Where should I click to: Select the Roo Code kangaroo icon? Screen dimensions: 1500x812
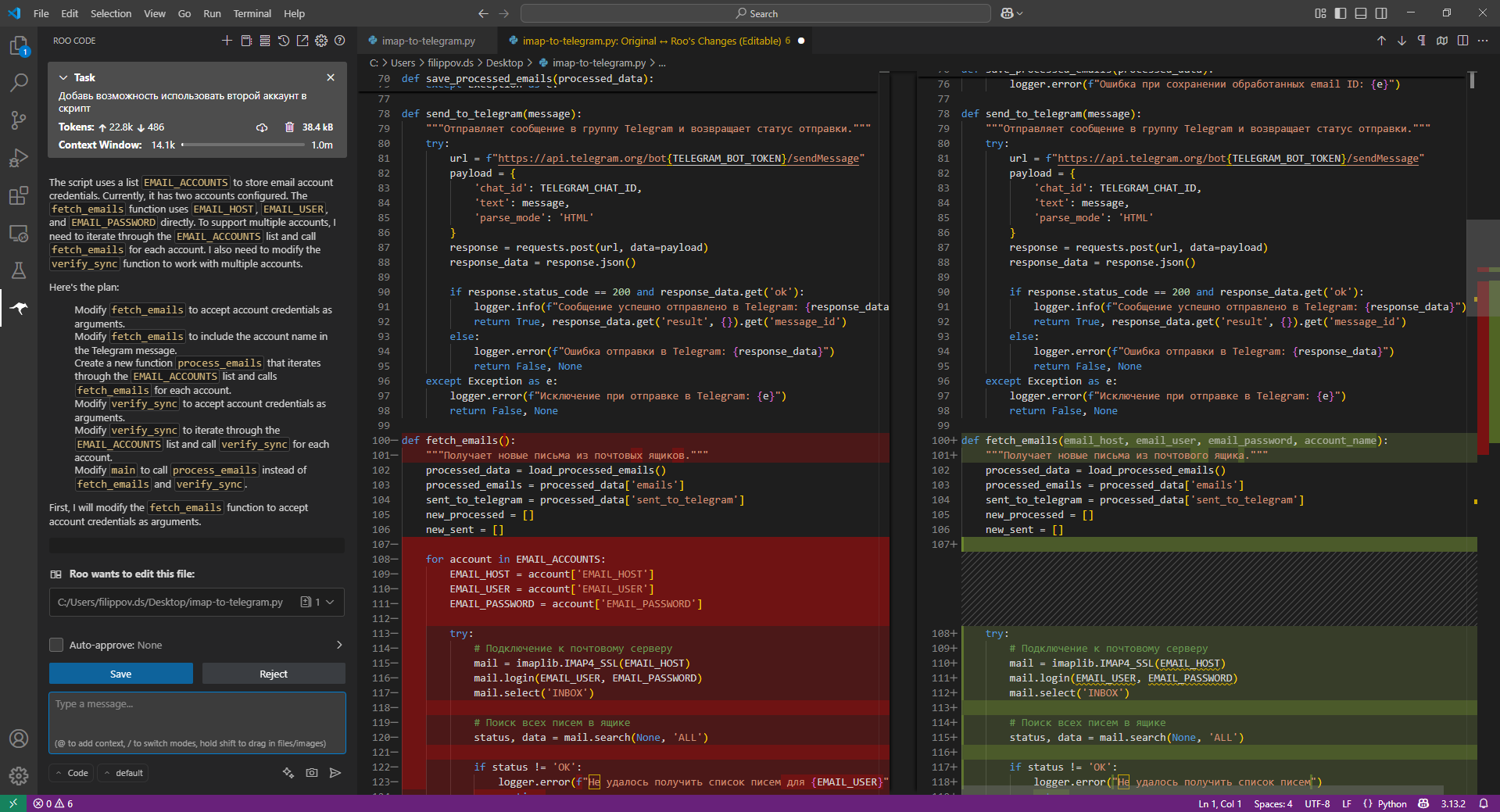click(19, 308)
